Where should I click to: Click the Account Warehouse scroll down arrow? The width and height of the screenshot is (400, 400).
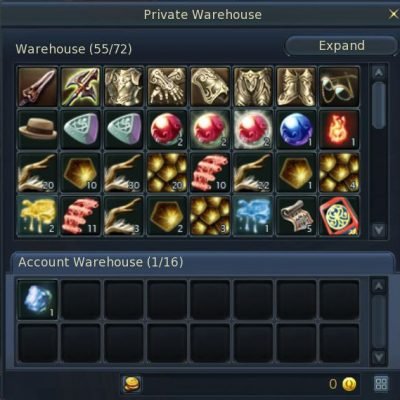coord(379,357)
